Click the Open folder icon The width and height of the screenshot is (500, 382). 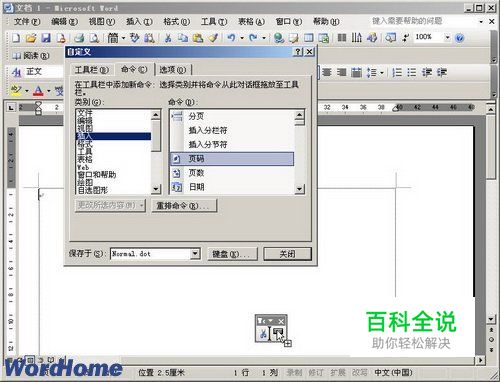pyautogui.click(x=31, y=38)
